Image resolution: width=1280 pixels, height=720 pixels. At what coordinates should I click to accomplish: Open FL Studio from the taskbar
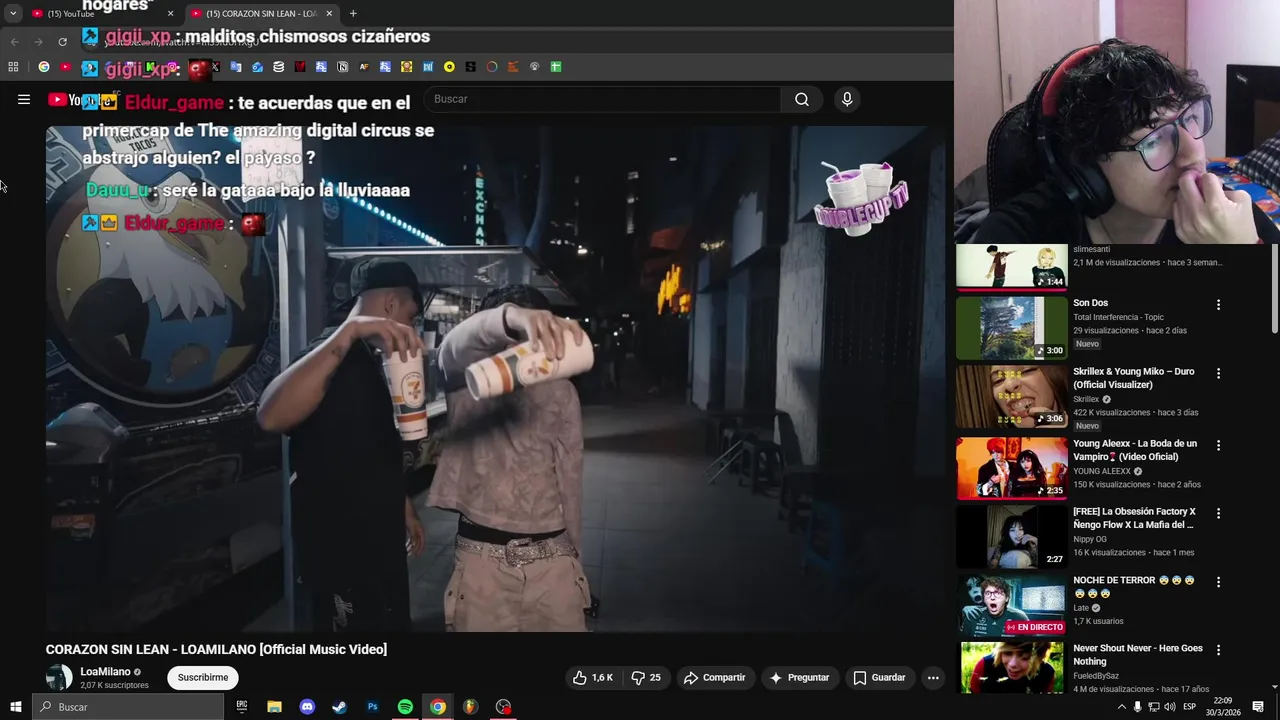coord(470,707)
